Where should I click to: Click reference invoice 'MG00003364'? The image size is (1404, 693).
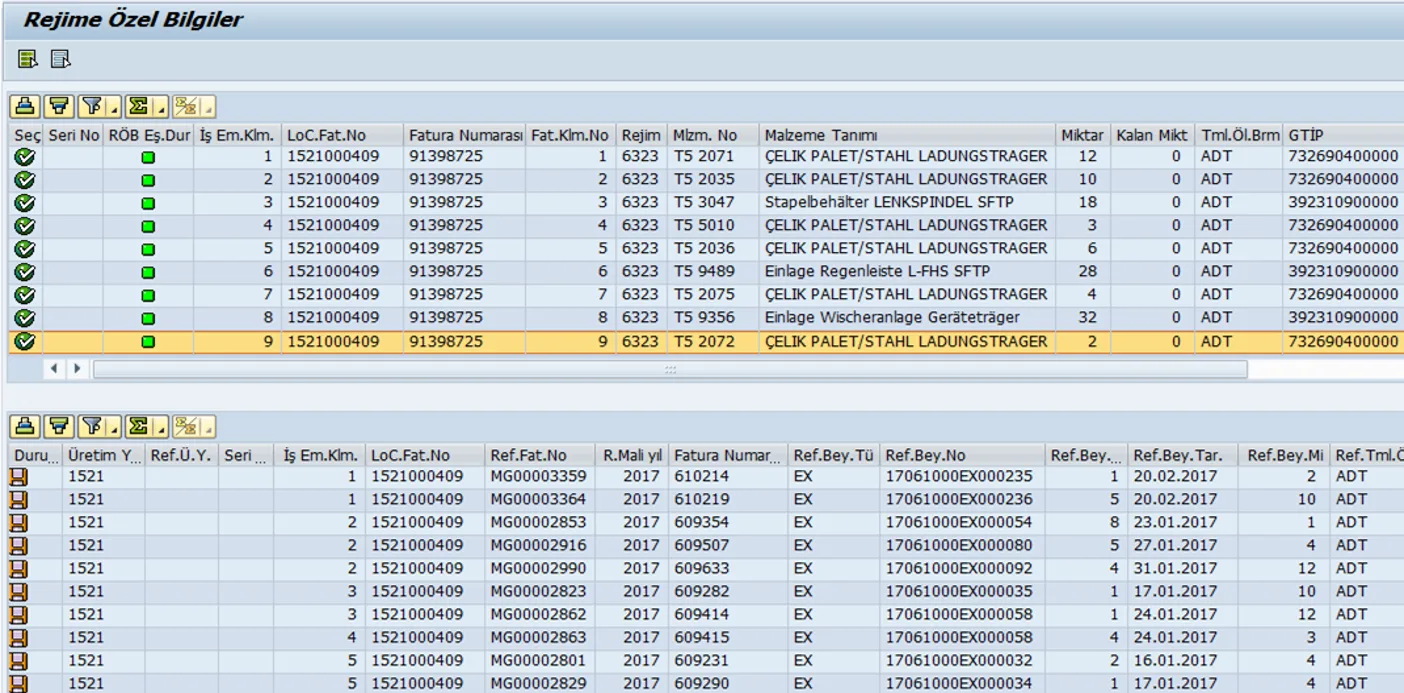tap(538, 499)
